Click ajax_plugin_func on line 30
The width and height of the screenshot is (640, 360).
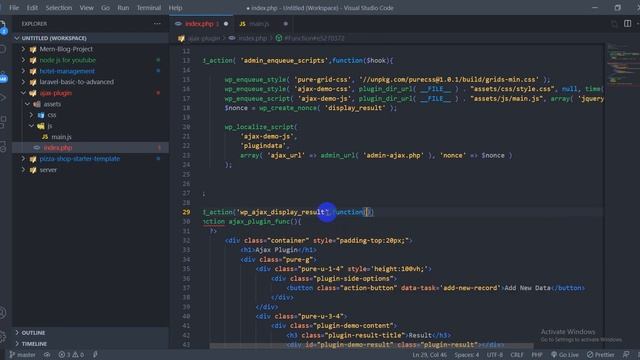click(x=259, y=222)
